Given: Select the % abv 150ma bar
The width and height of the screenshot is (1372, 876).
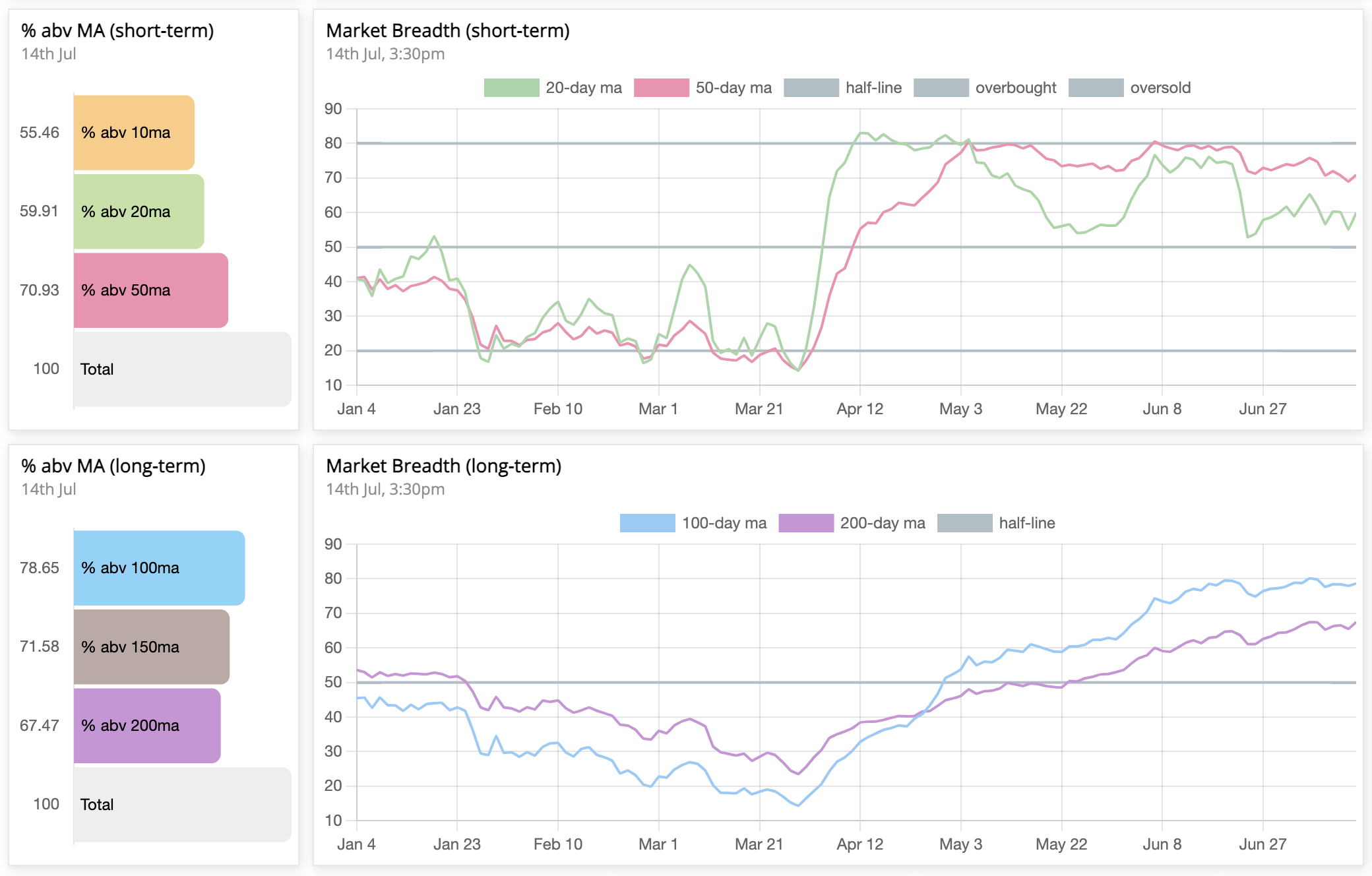Looking at the screenshot, I should [152, 646].
